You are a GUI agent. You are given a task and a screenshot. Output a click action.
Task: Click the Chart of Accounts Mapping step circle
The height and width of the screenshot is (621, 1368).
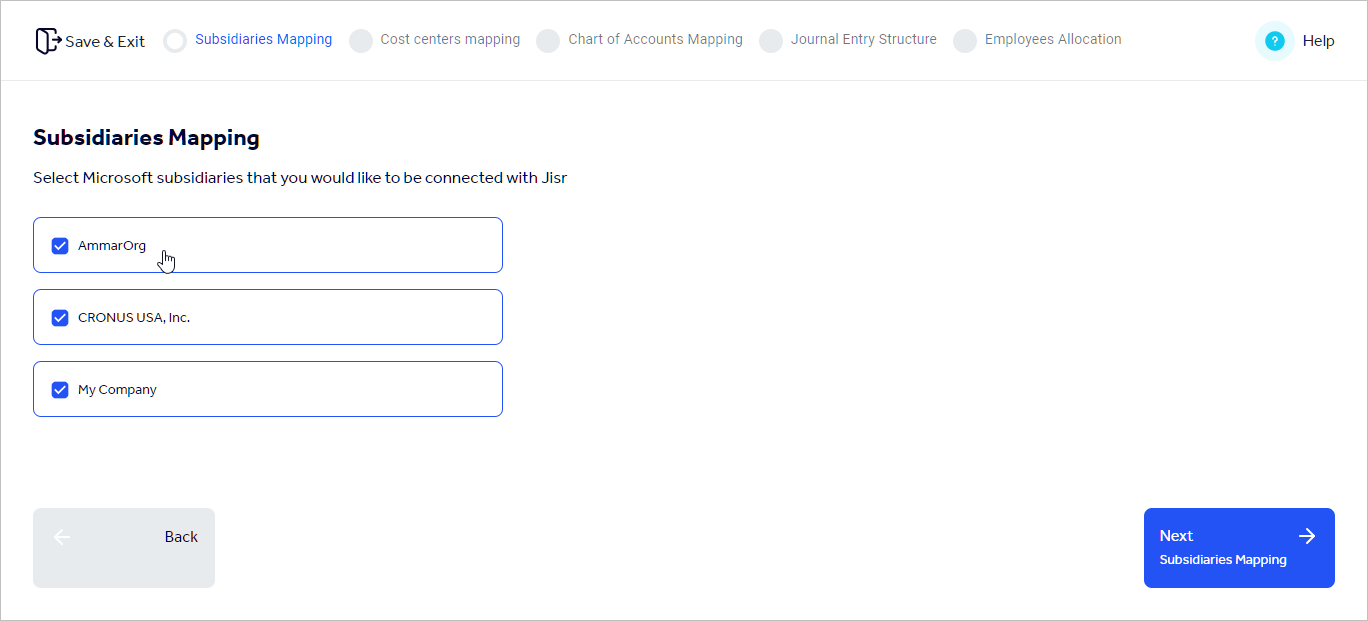coord(548,40)
